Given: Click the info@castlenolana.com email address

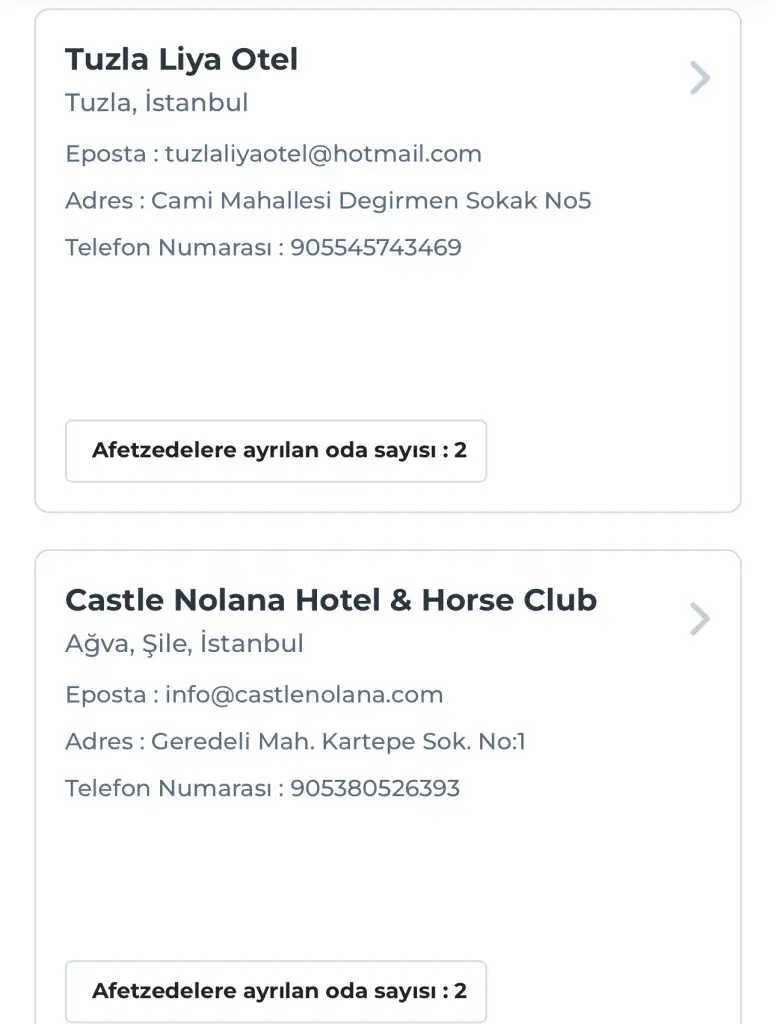Looking at the screenshot, I should [304, 695].
